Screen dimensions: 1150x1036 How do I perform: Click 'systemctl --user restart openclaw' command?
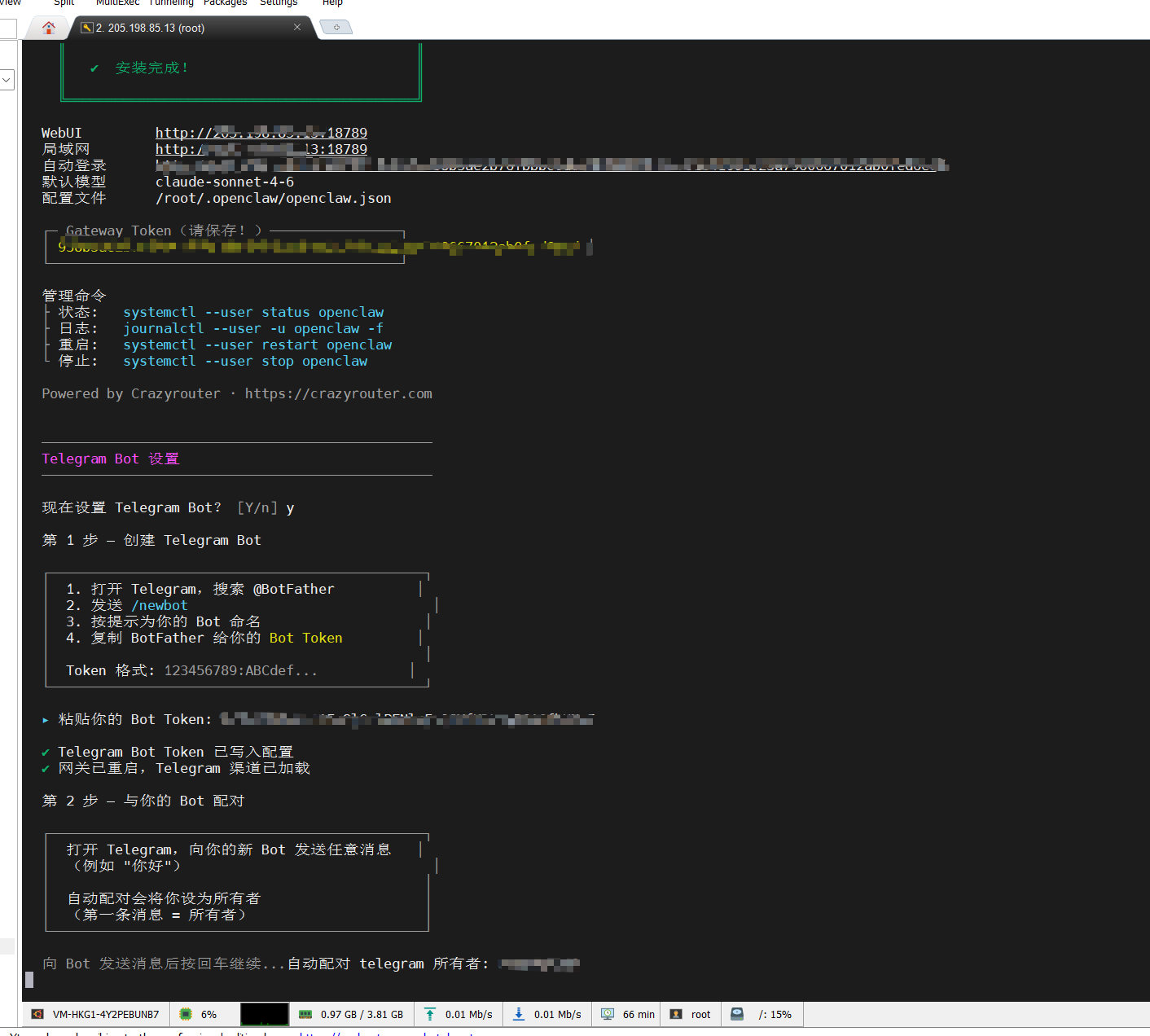(x=257, y=345)
